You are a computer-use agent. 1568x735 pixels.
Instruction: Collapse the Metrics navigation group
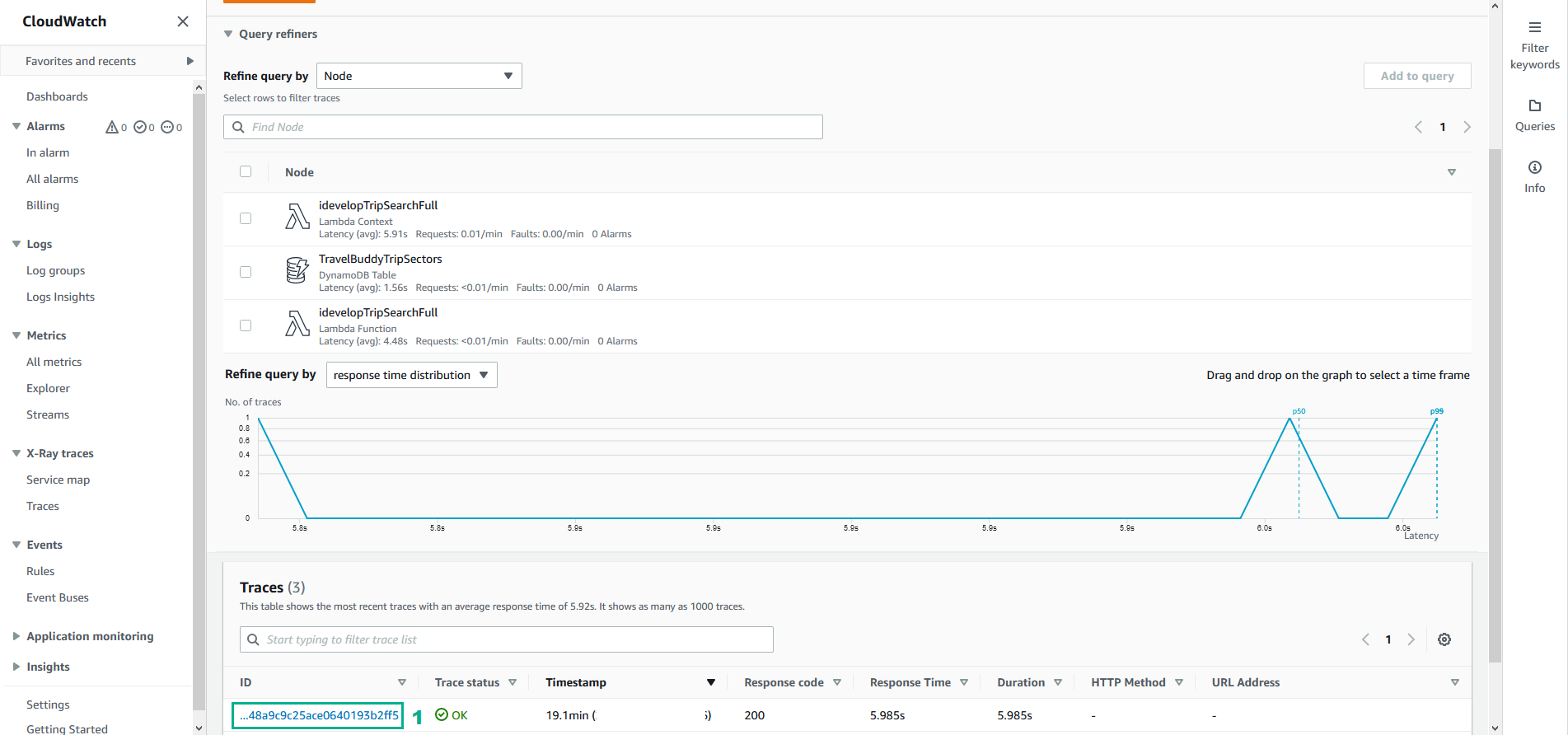coord(16,335)
